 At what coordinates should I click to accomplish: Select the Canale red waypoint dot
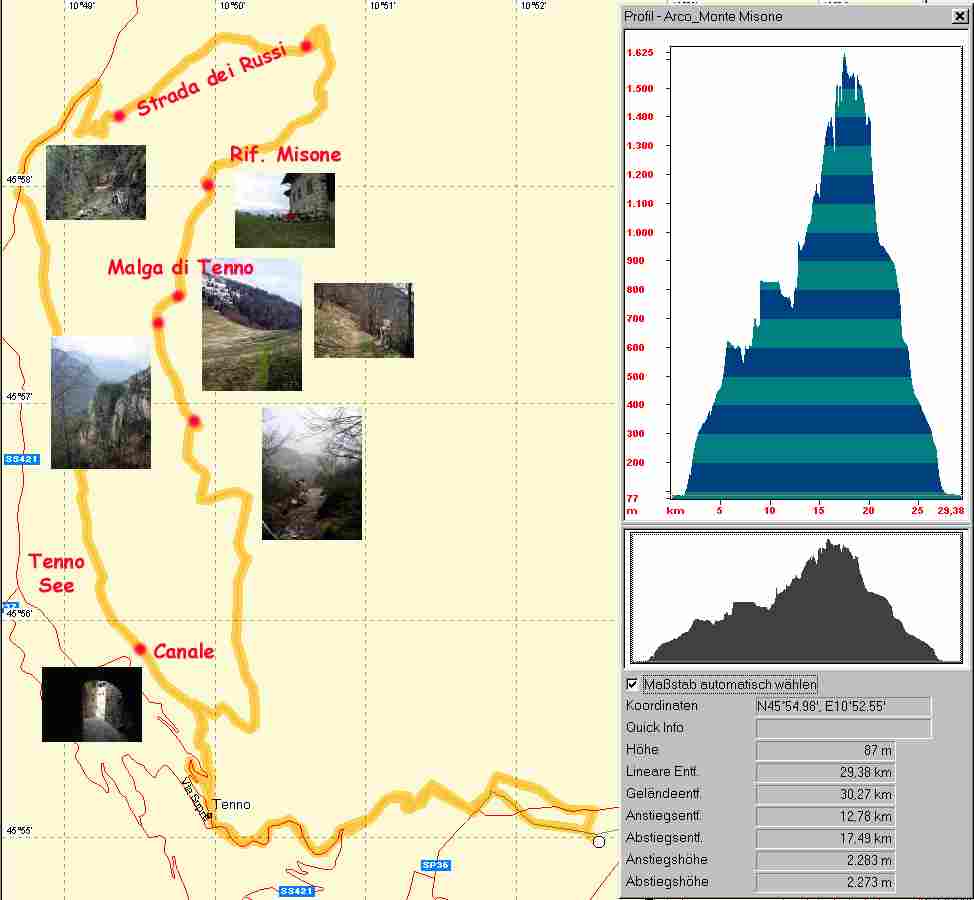pos(140,649)
